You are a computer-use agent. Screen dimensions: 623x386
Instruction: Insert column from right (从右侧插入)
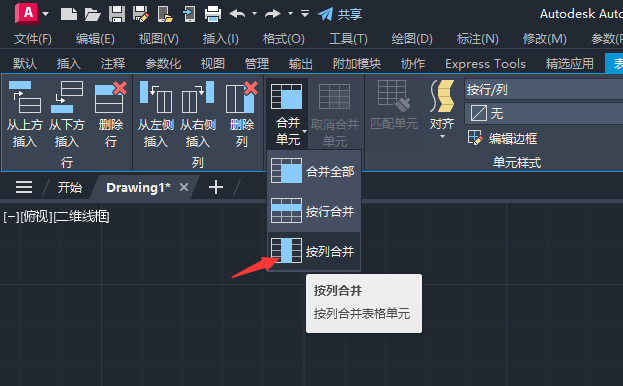pyautogui.click(x=197, y=114)
